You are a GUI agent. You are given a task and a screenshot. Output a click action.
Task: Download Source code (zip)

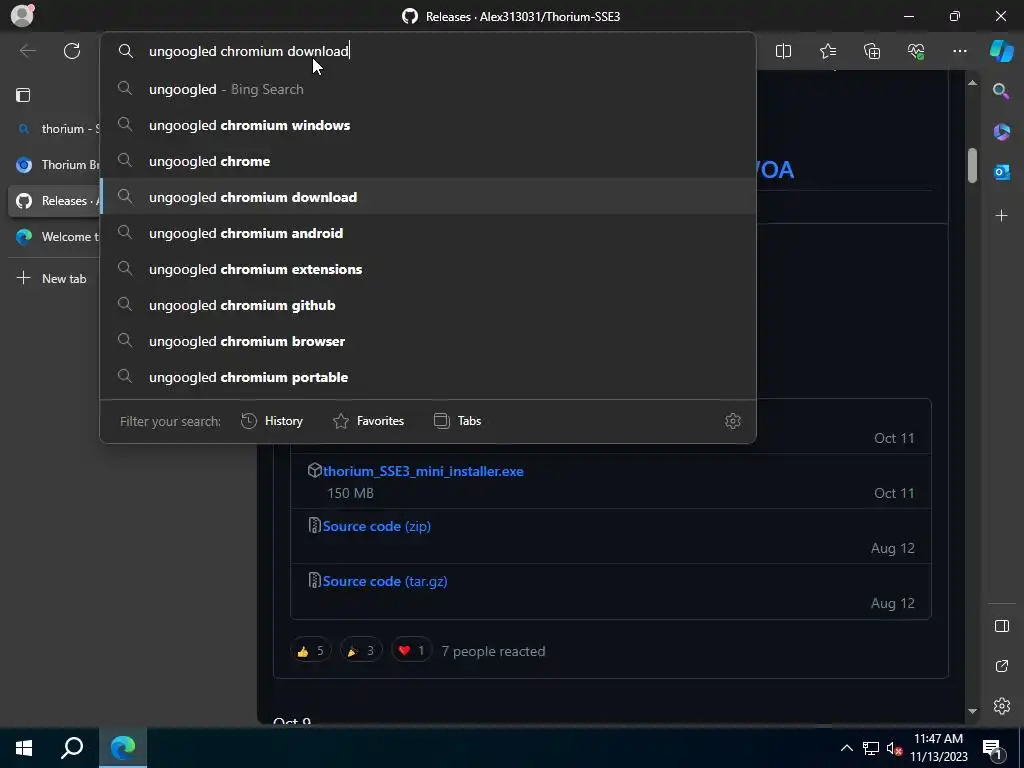pos(377,526)
